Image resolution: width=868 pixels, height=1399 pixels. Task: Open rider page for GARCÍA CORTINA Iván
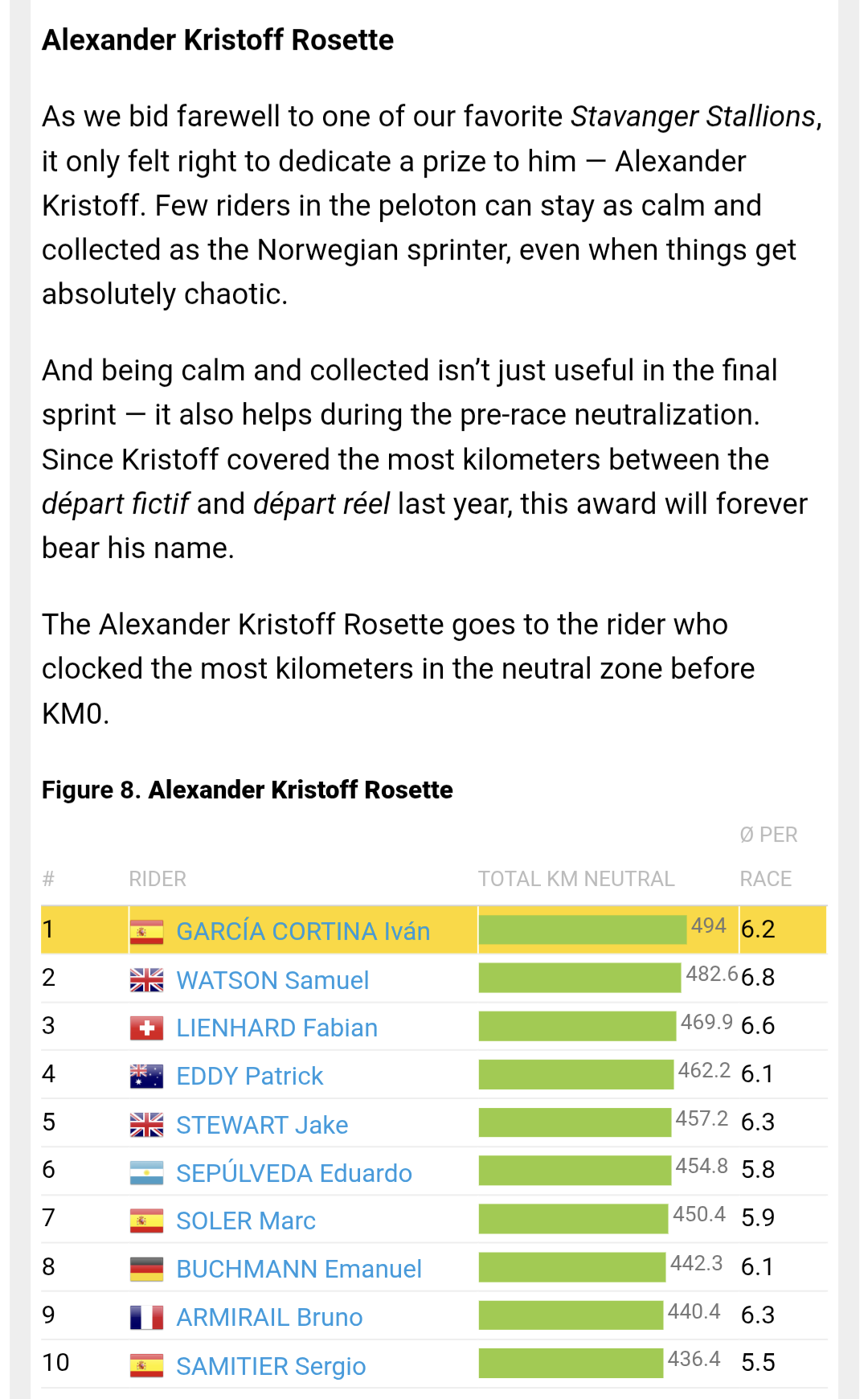(303, 931)
